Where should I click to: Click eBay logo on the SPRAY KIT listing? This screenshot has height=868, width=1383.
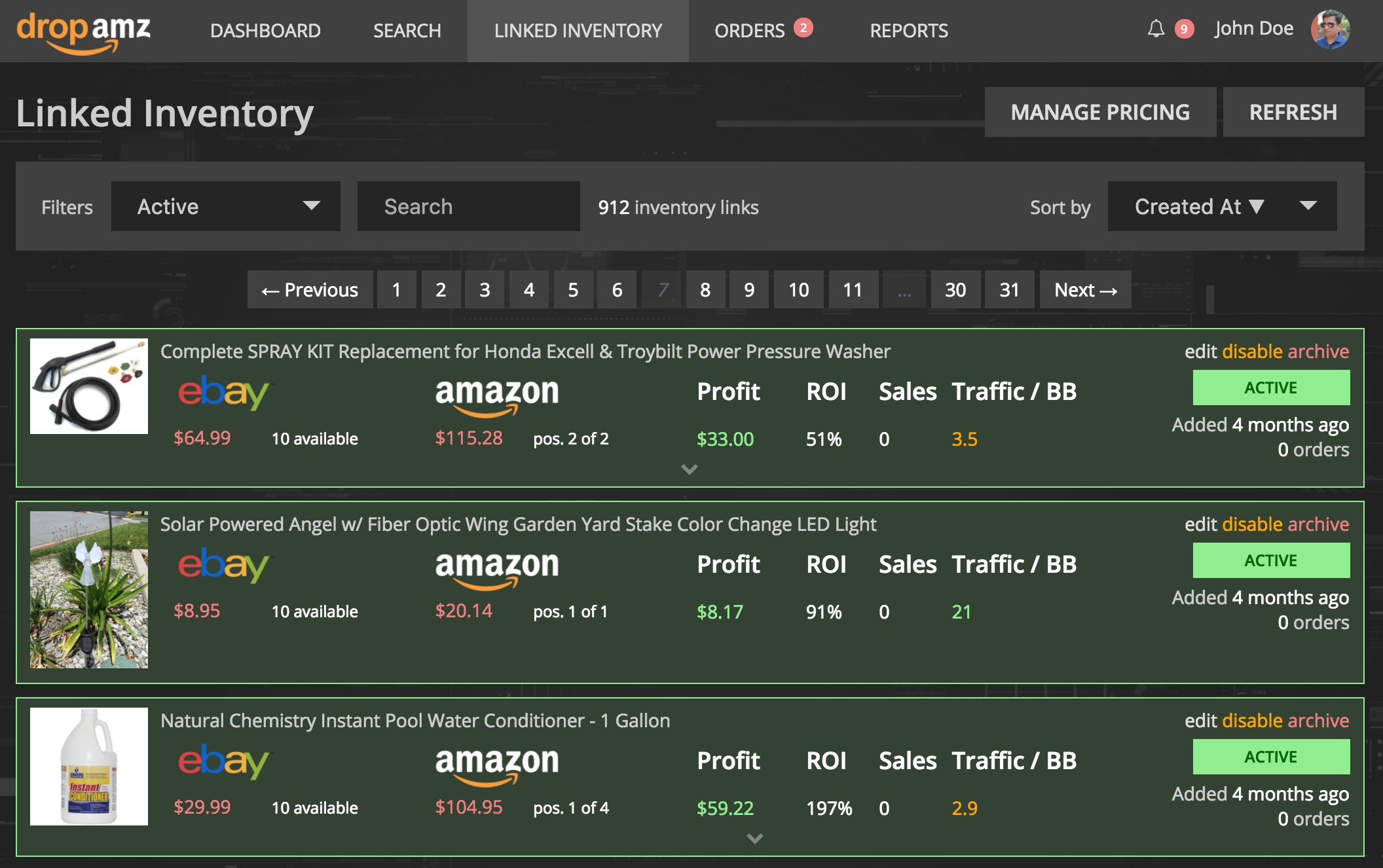pyautogui.click(x=223, y=392)
